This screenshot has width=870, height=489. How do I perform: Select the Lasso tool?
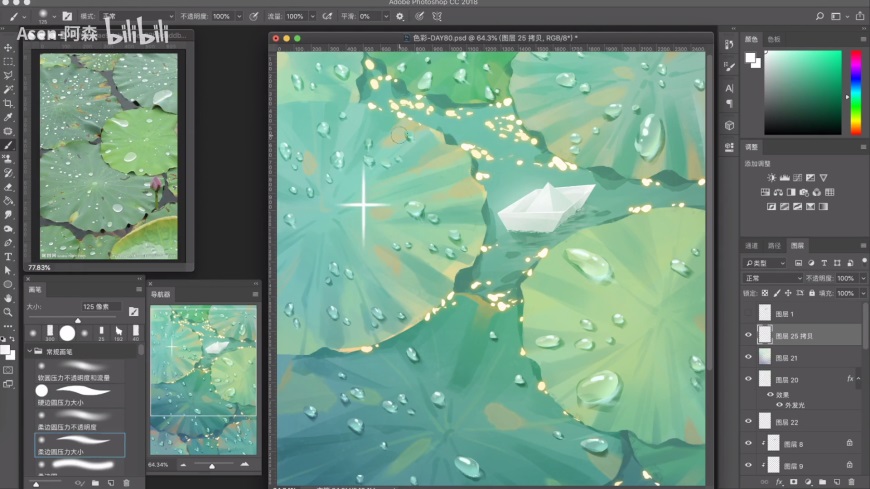8,75
